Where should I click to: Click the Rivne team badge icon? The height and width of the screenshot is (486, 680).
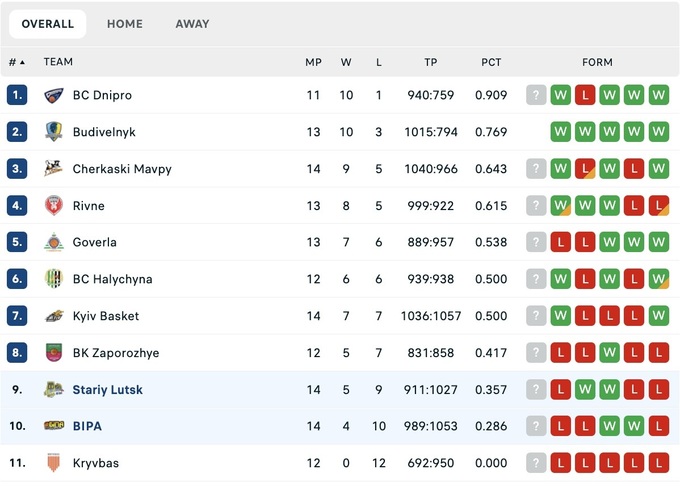click(x=54, y=206)
